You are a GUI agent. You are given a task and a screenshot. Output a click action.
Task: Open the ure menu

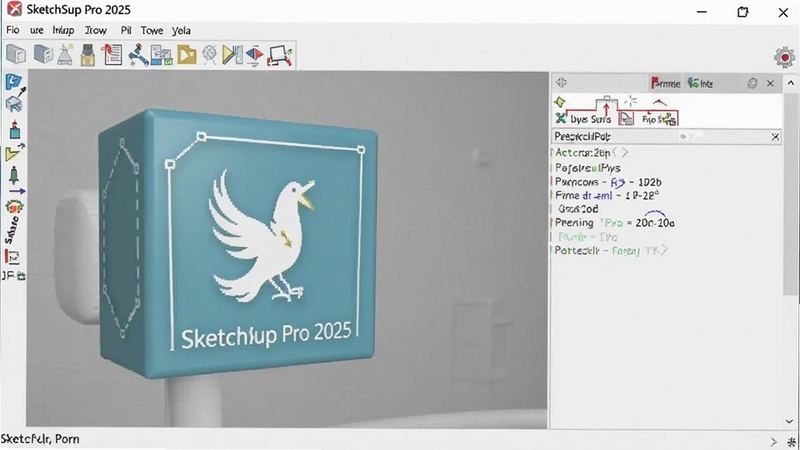pos(37,30)
